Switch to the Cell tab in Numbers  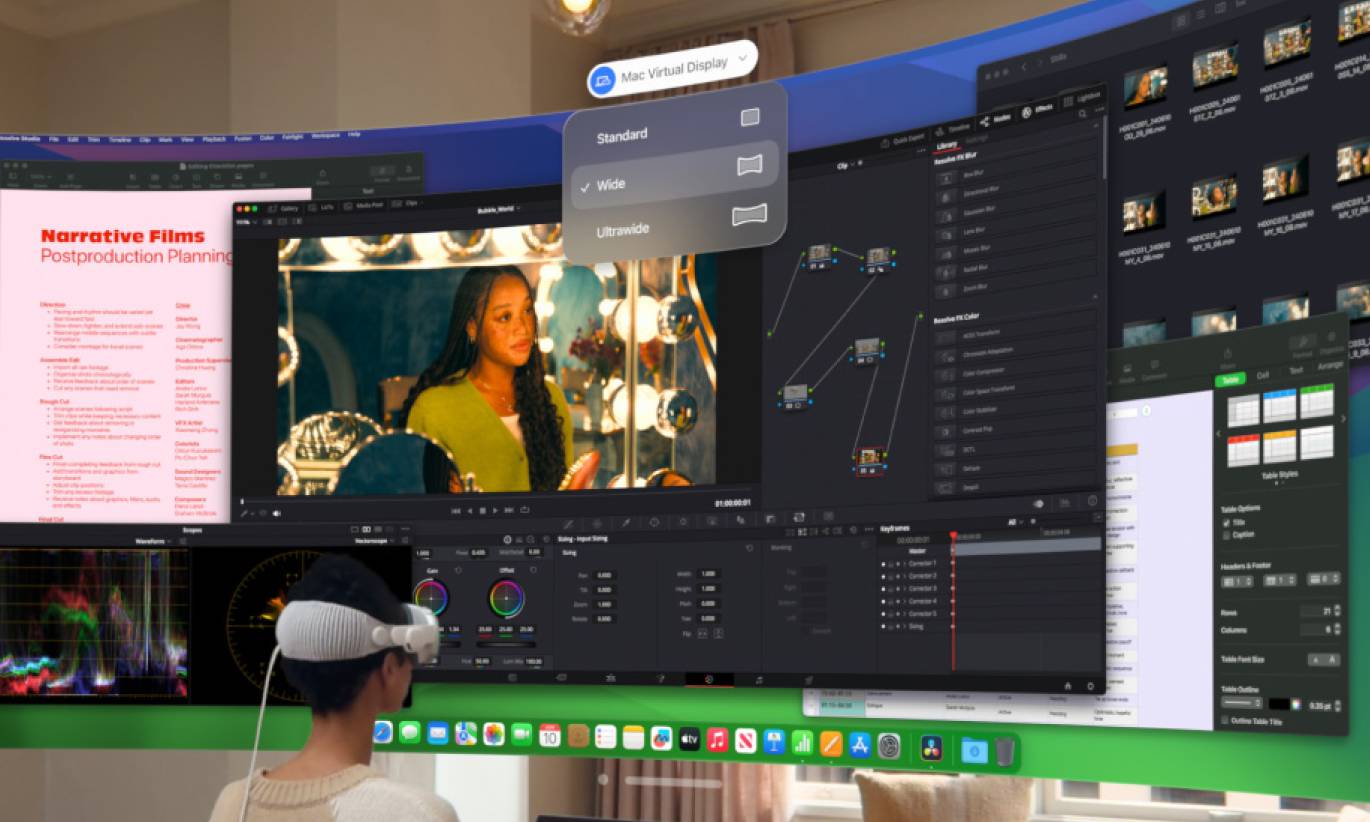click(1262, 375)
